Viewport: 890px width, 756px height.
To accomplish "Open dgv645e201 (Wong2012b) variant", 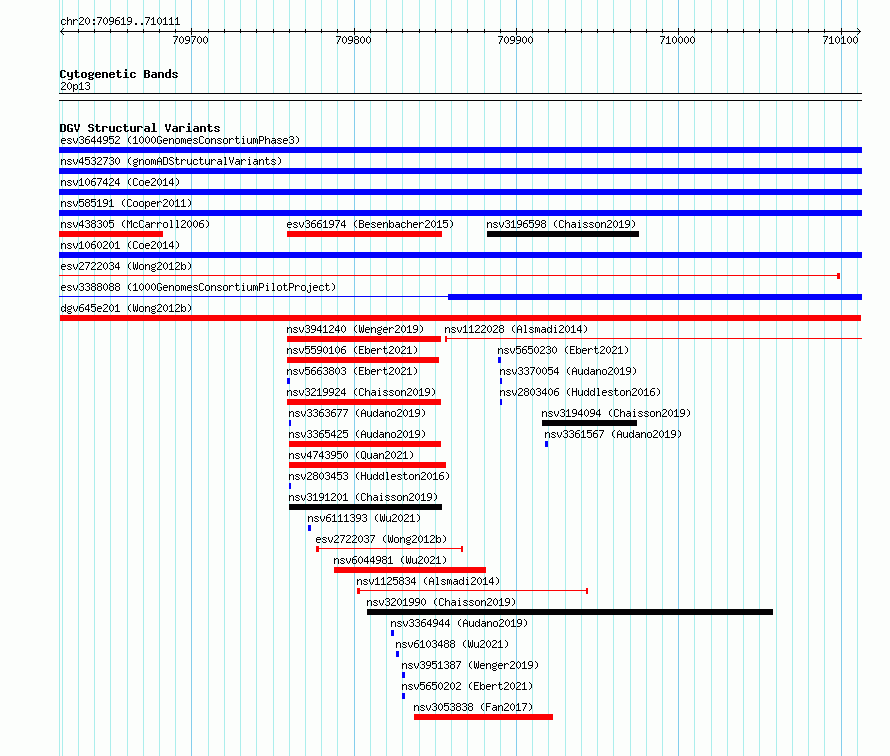I will [126, 308].
